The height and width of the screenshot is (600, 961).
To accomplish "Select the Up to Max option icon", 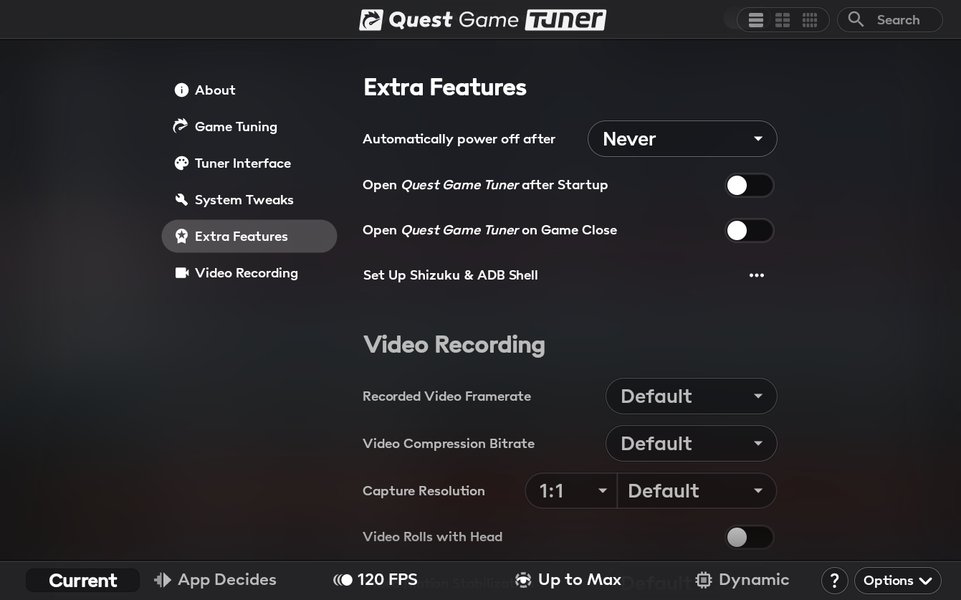I will pyautogui.click(x=523, y=580).
